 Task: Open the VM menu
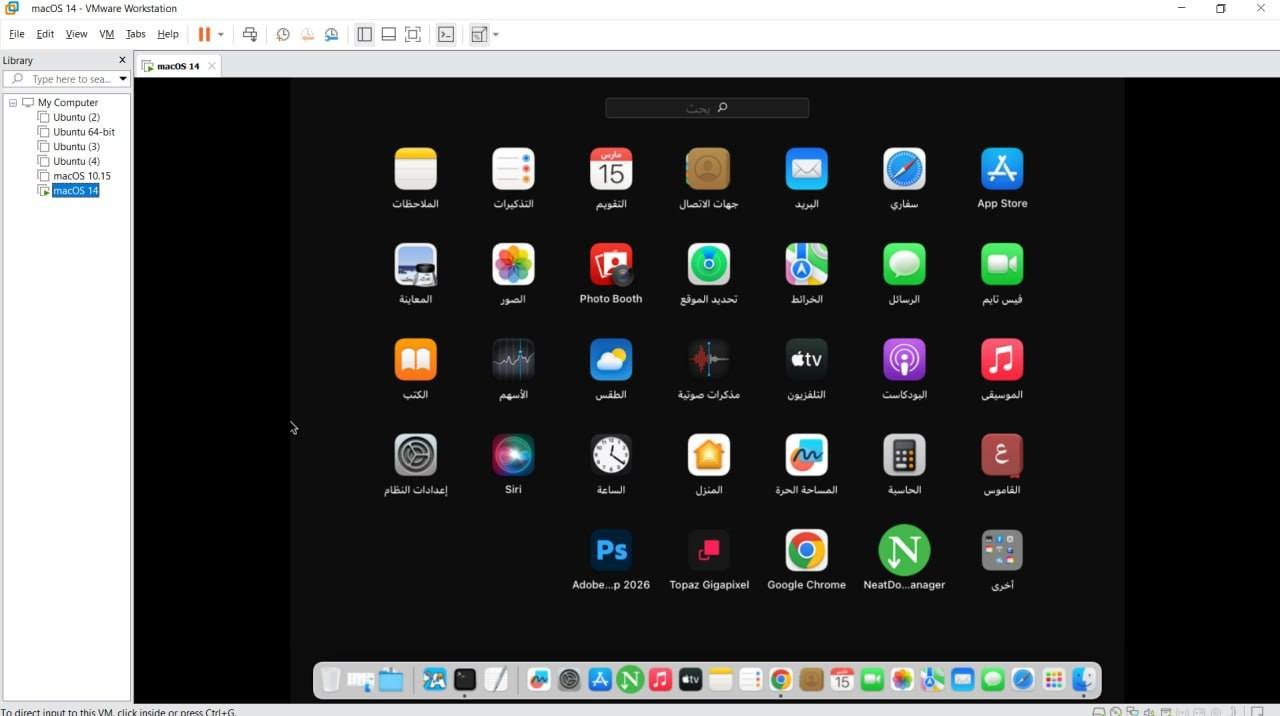(106, 34)
